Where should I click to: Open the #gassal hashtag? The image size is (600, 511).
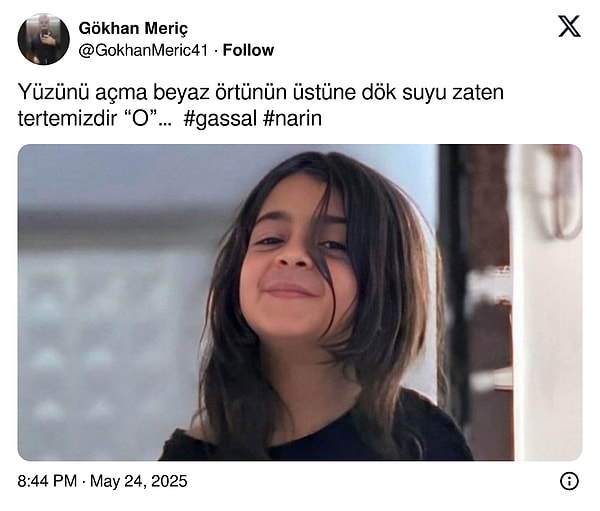[219, 119]
